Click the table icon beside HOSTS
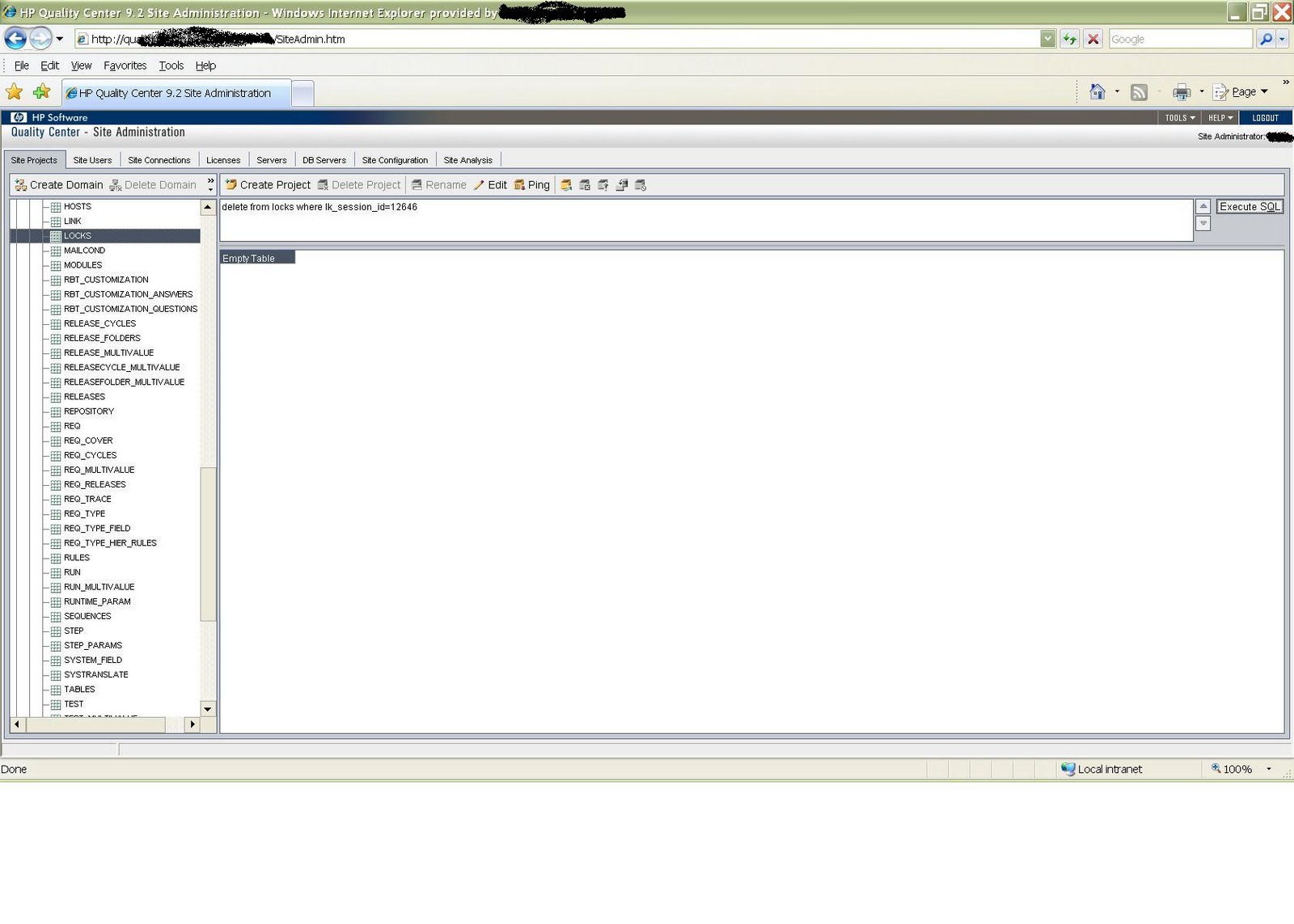The image size is (1294, 924). pos(56,207)
